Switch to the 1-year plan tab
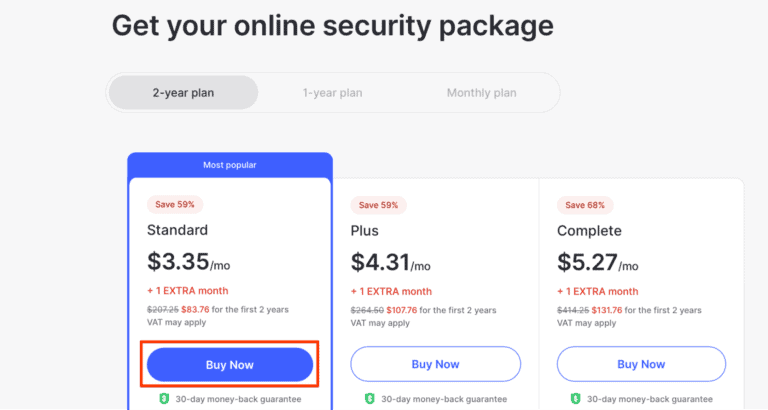Screen dimensions: 768x410 click(x=332, y=93)
